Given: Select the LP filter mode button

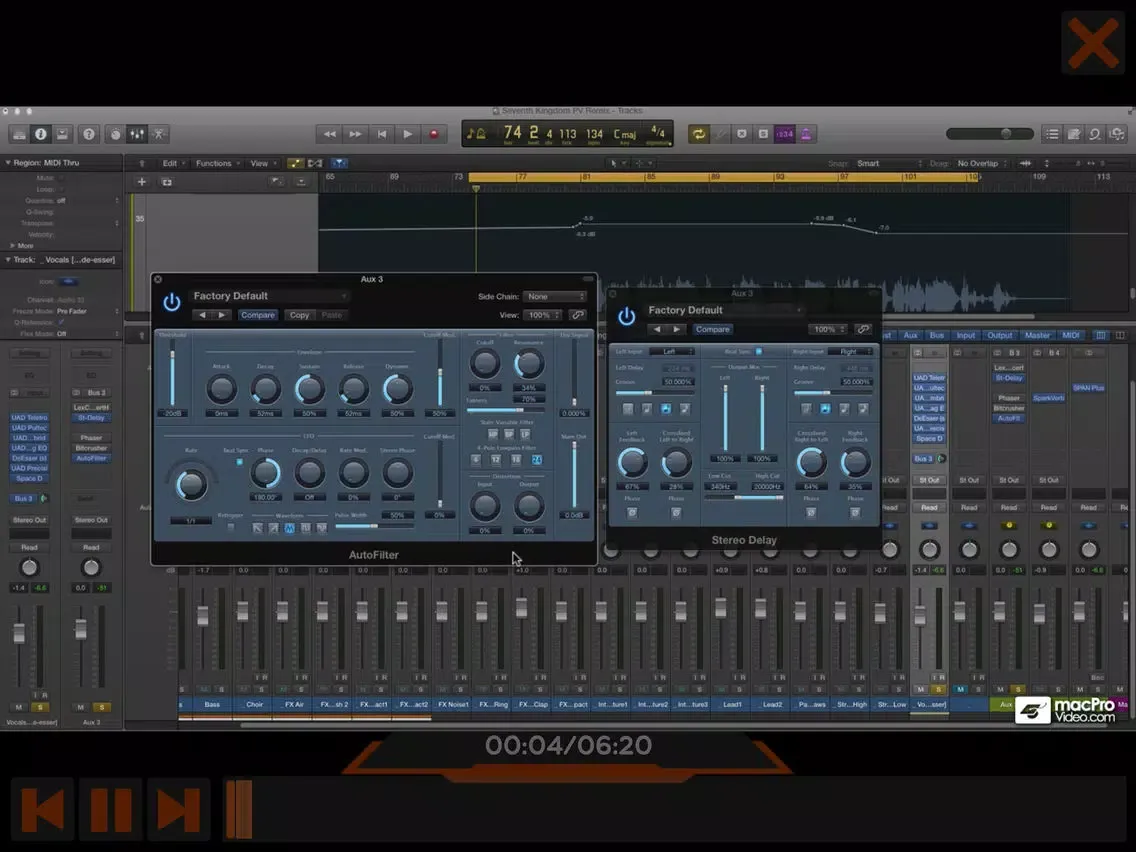Looking at the screenshot, I should tap(525, 435).
